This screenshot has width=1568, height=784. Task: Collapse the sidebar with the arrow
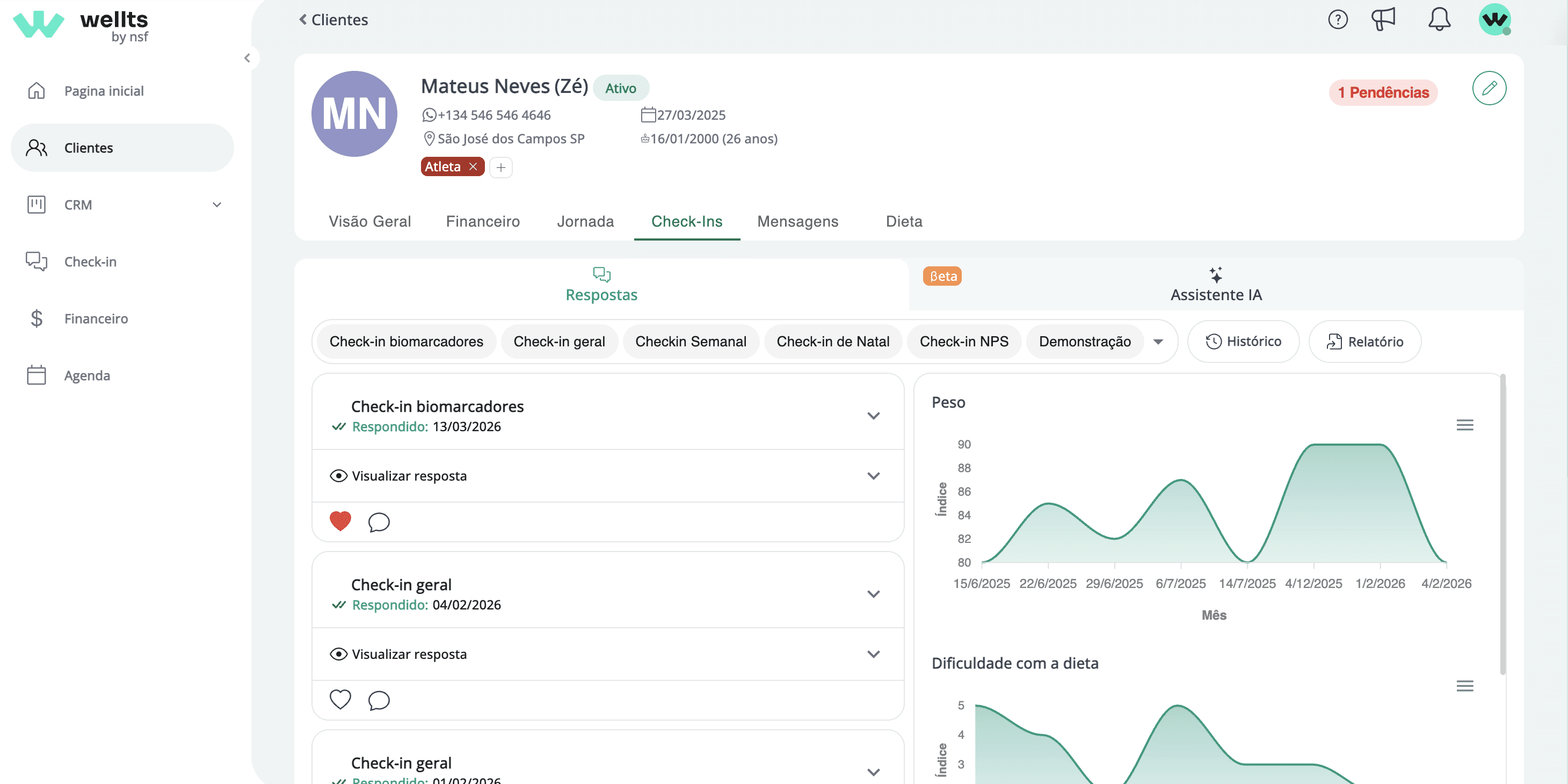click(x=247, y=58)
